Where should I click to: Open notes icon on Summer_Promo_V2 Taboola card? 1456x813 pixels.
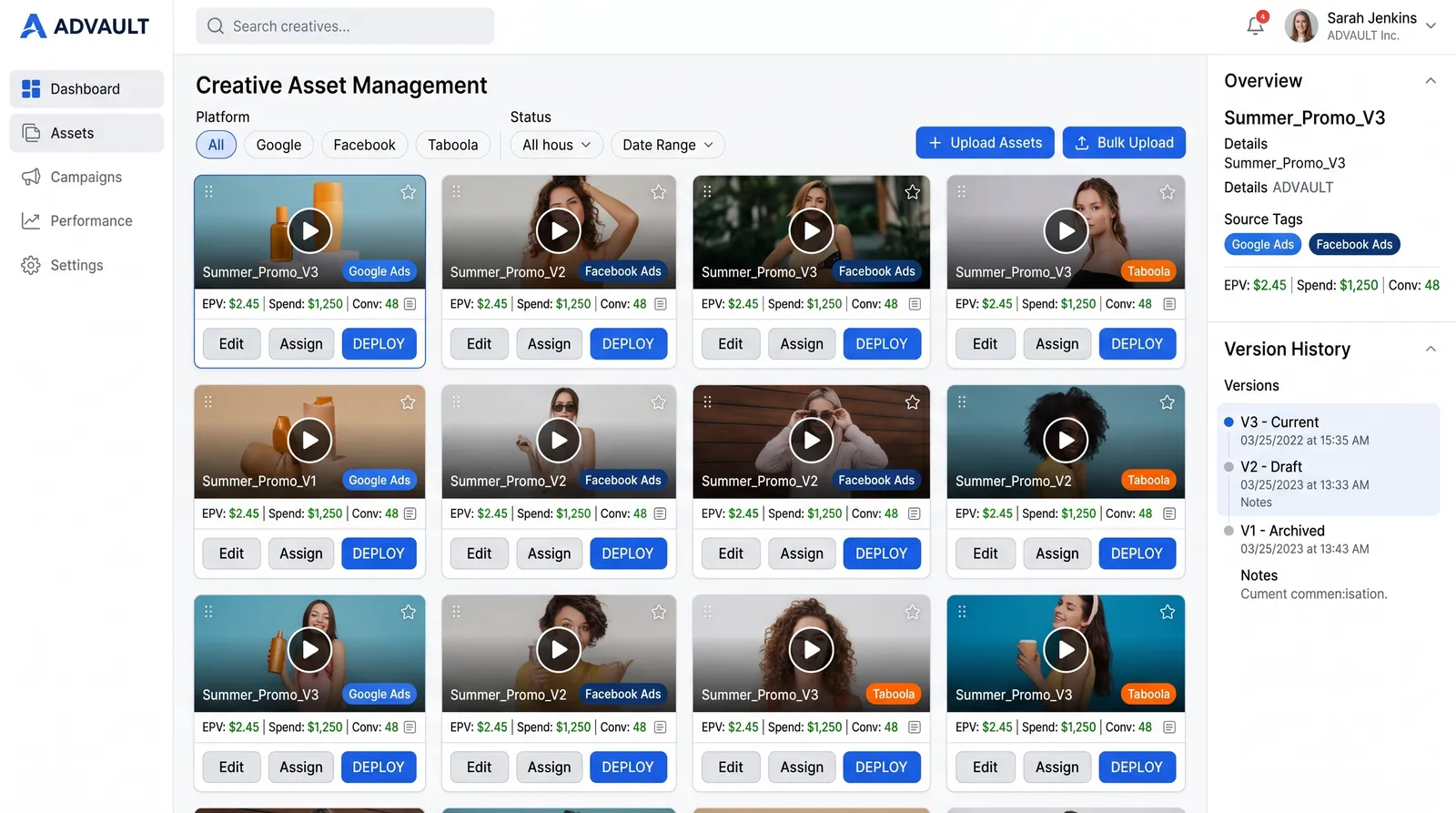pyautogui.click(x=1169, y=513)
